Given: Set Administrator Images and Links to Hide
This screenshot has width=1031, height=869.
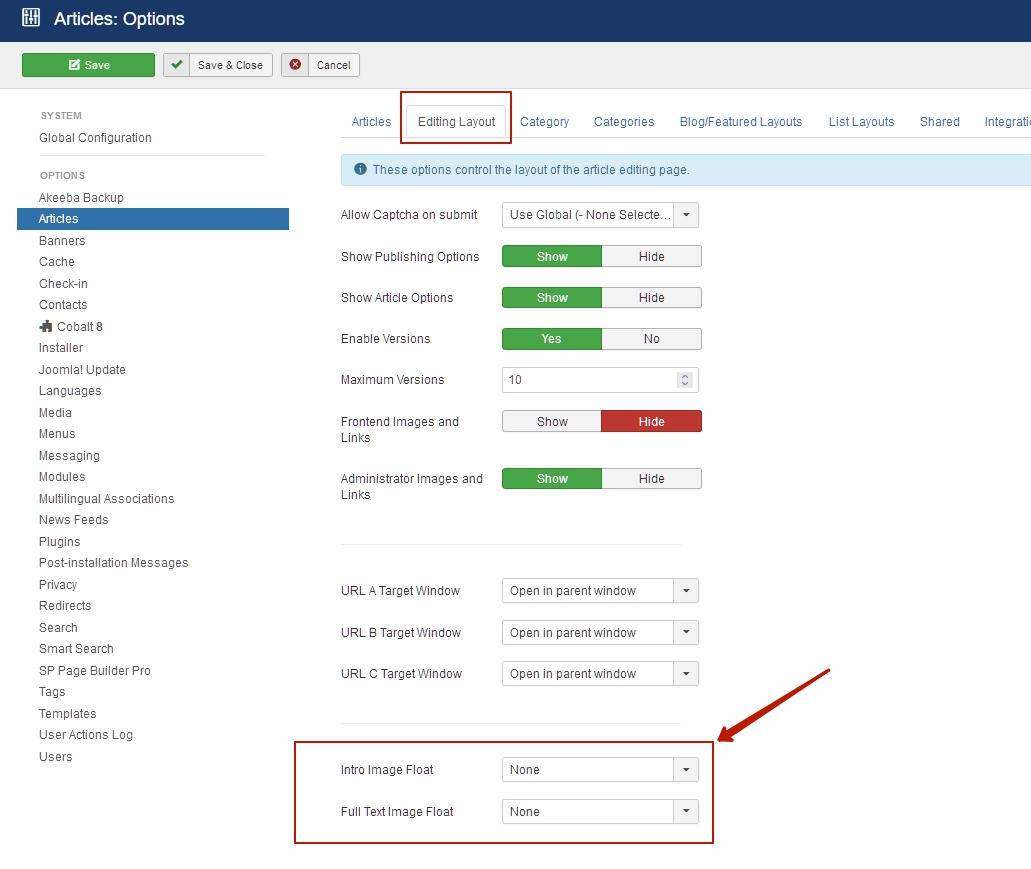Looking at the screenshot, I should click(651, 479).
